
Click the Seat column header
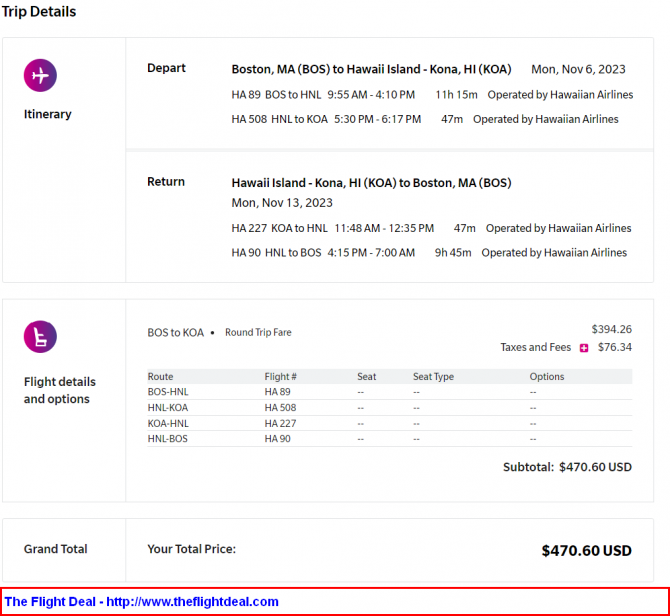click(x=367, y=377)
